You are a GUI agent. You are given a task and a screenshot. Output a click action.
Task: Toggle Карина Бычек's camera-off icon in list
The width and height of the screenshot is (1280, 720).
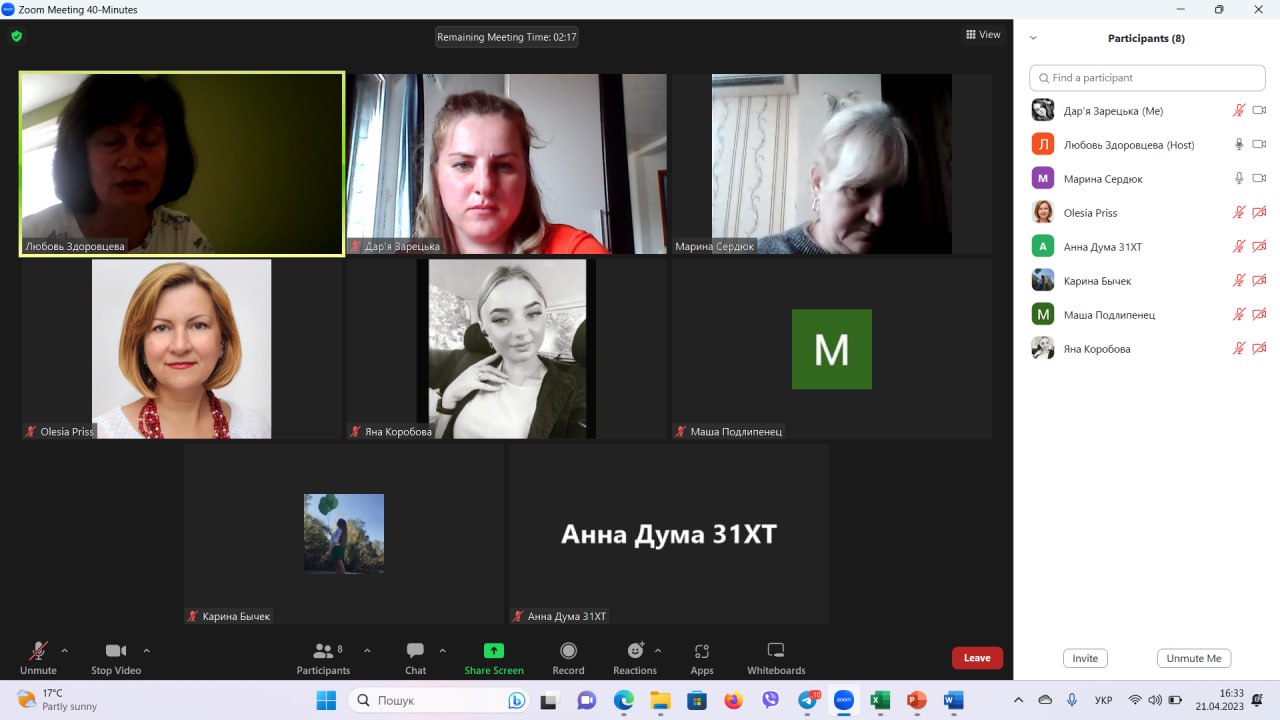coord(1259,281)
